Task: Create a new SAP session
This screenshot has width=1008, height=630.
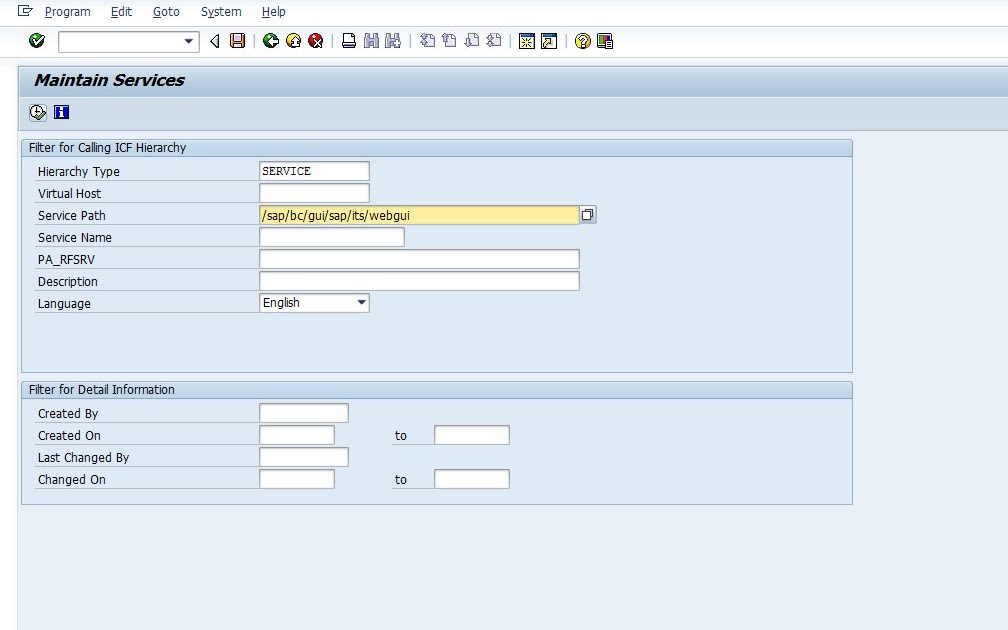Action: [525, 41]
